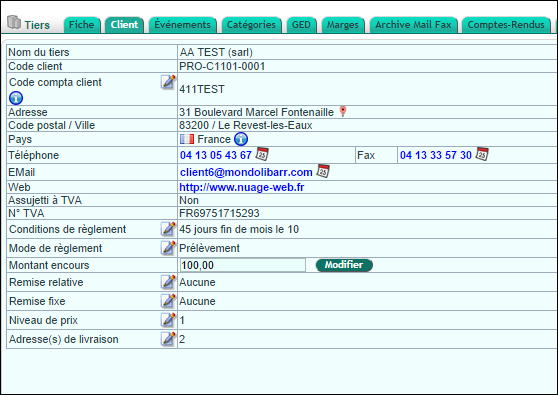
Task: Edit Remise relative via pencil icon
Action: (x=168, y=282)
